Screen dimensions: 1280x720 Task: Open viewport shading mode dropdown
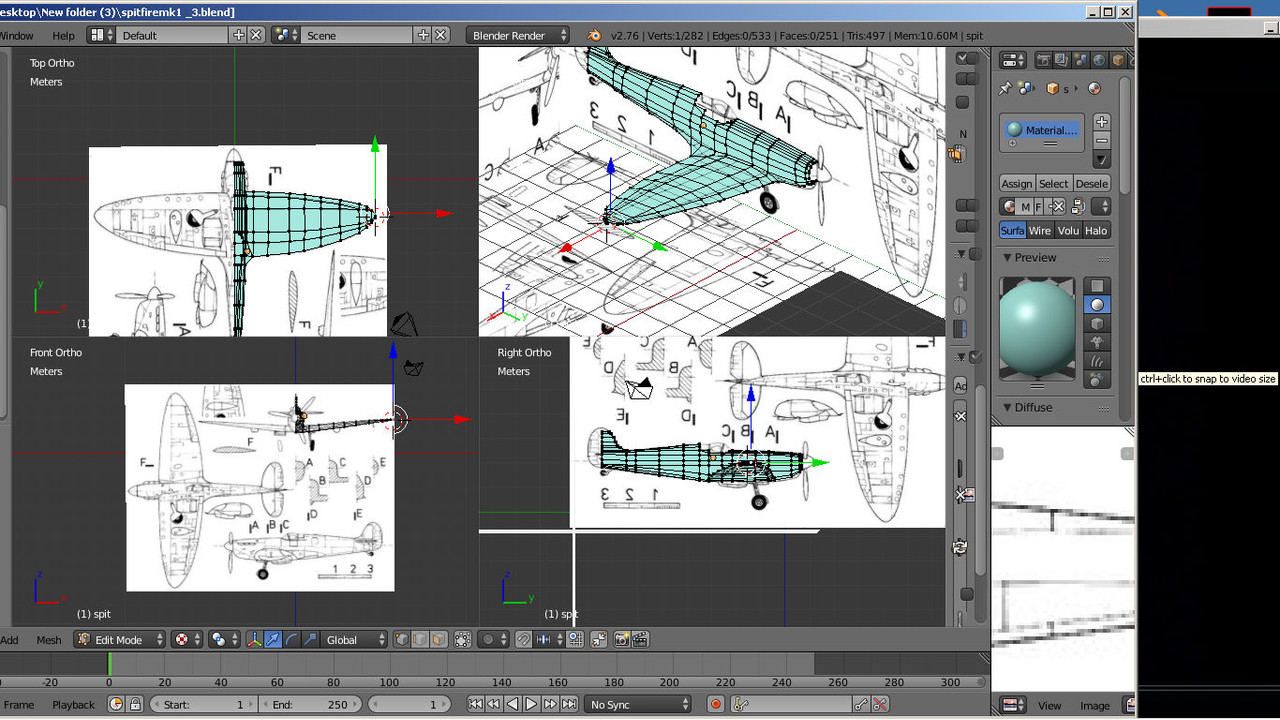[187, 640]
